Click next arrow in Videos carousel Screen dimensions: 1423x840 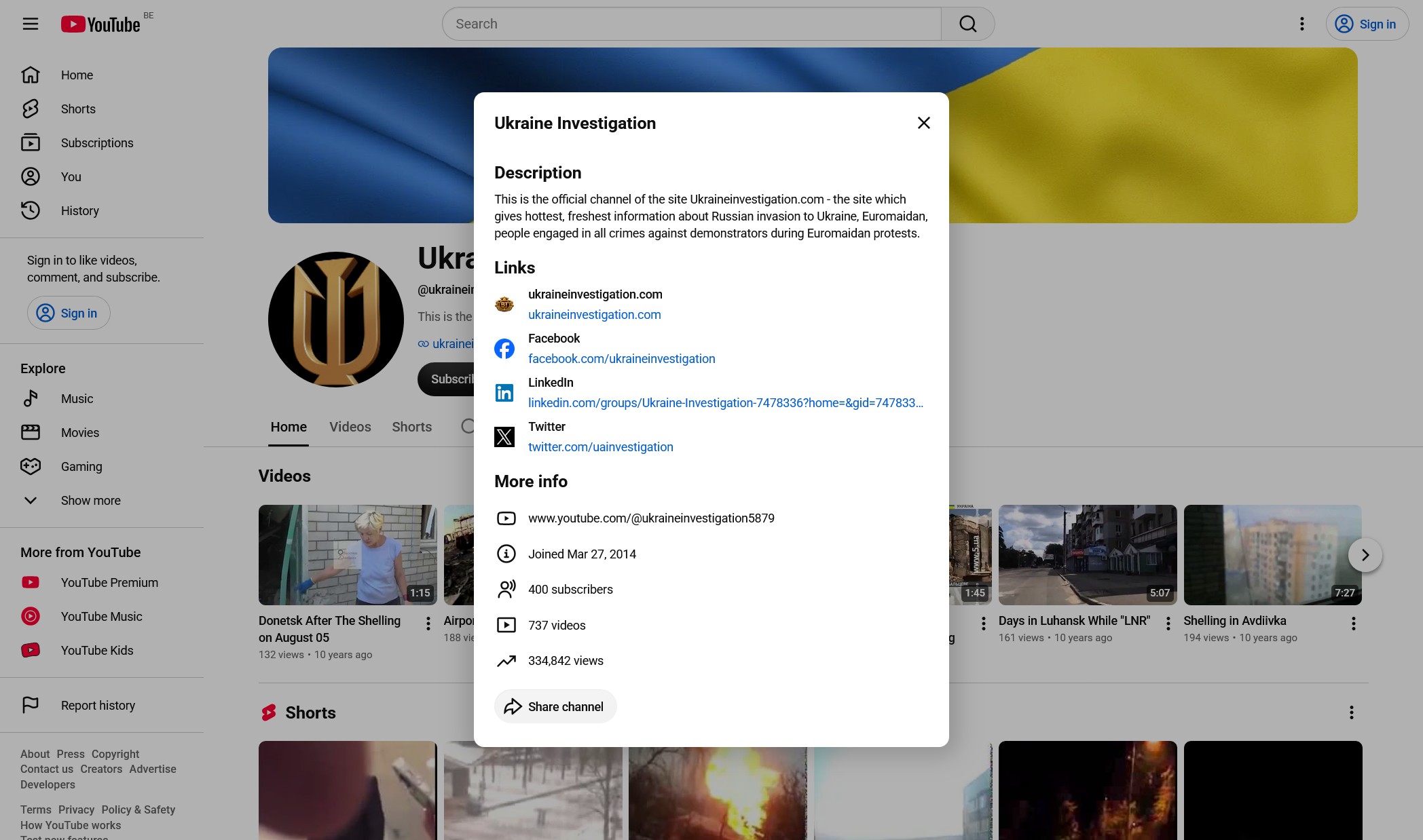pyautogui.click(x=1365, y=555)
